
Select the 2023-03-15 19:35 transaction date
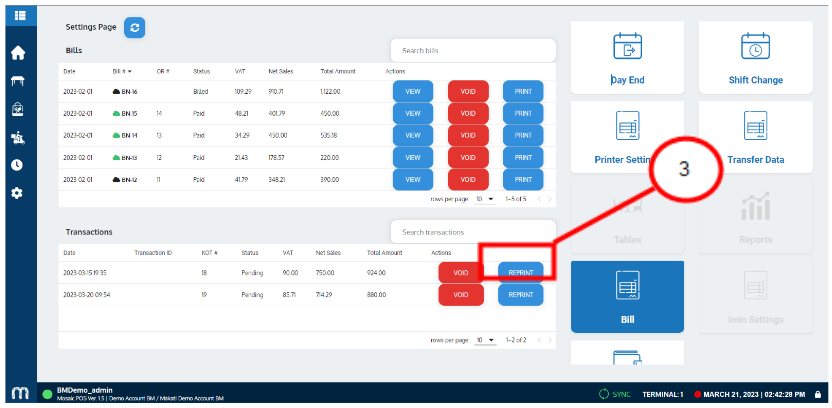point(85,273)
